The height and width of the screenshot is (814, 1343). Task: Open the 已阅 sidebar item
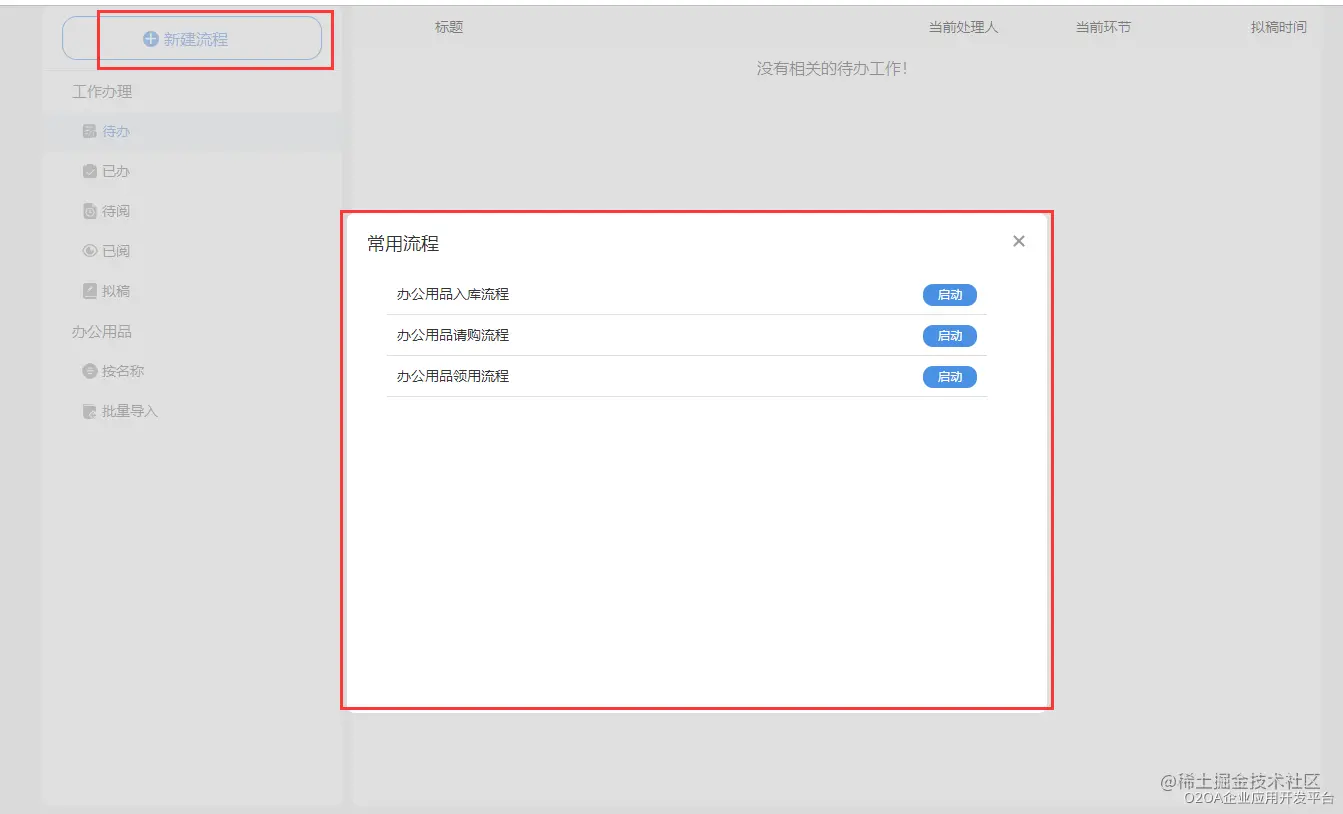pyautogui.click(x=192, y=251)
